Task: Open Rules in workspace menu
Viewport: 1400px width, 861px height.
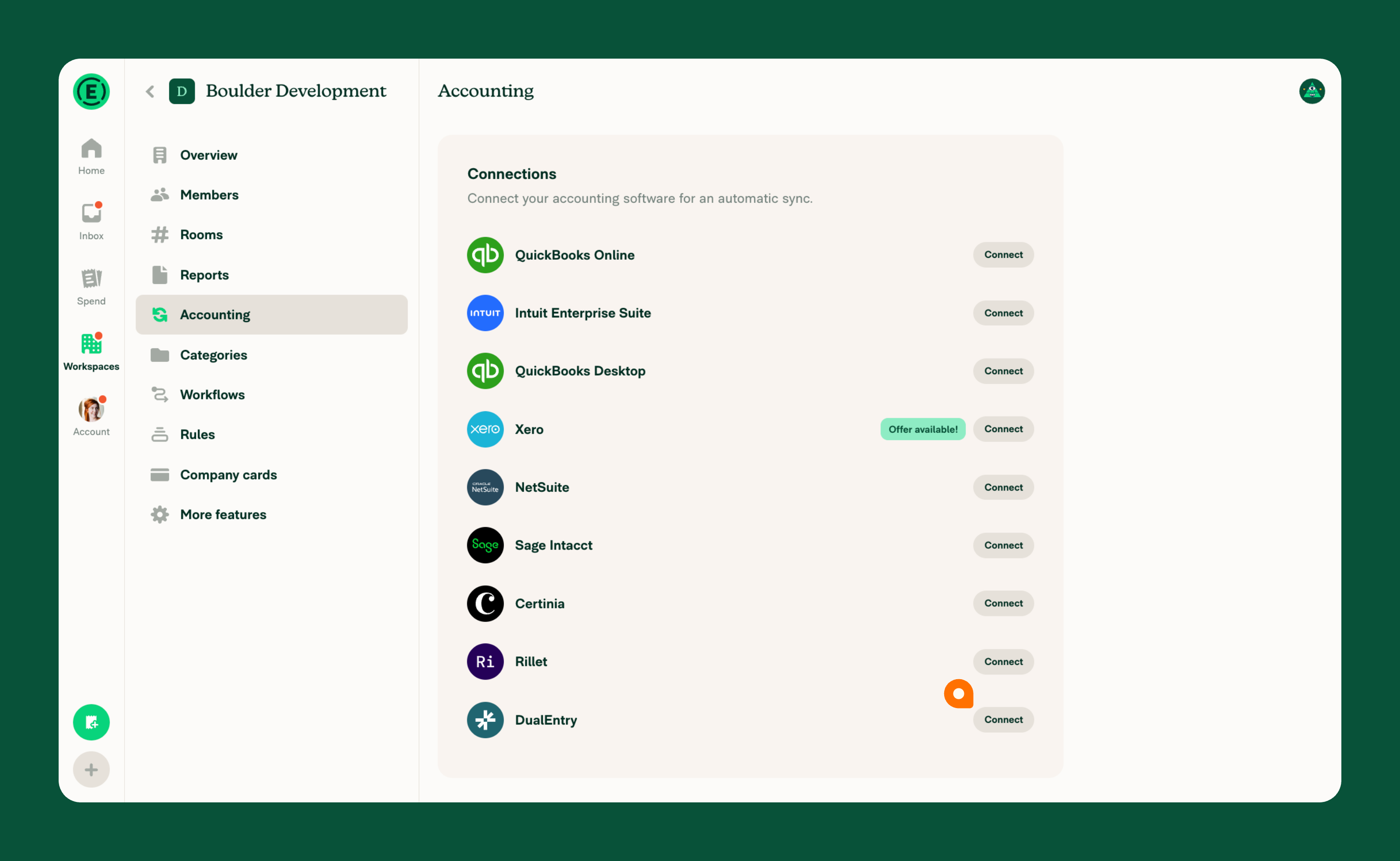Action: click(x=271, y=435)
